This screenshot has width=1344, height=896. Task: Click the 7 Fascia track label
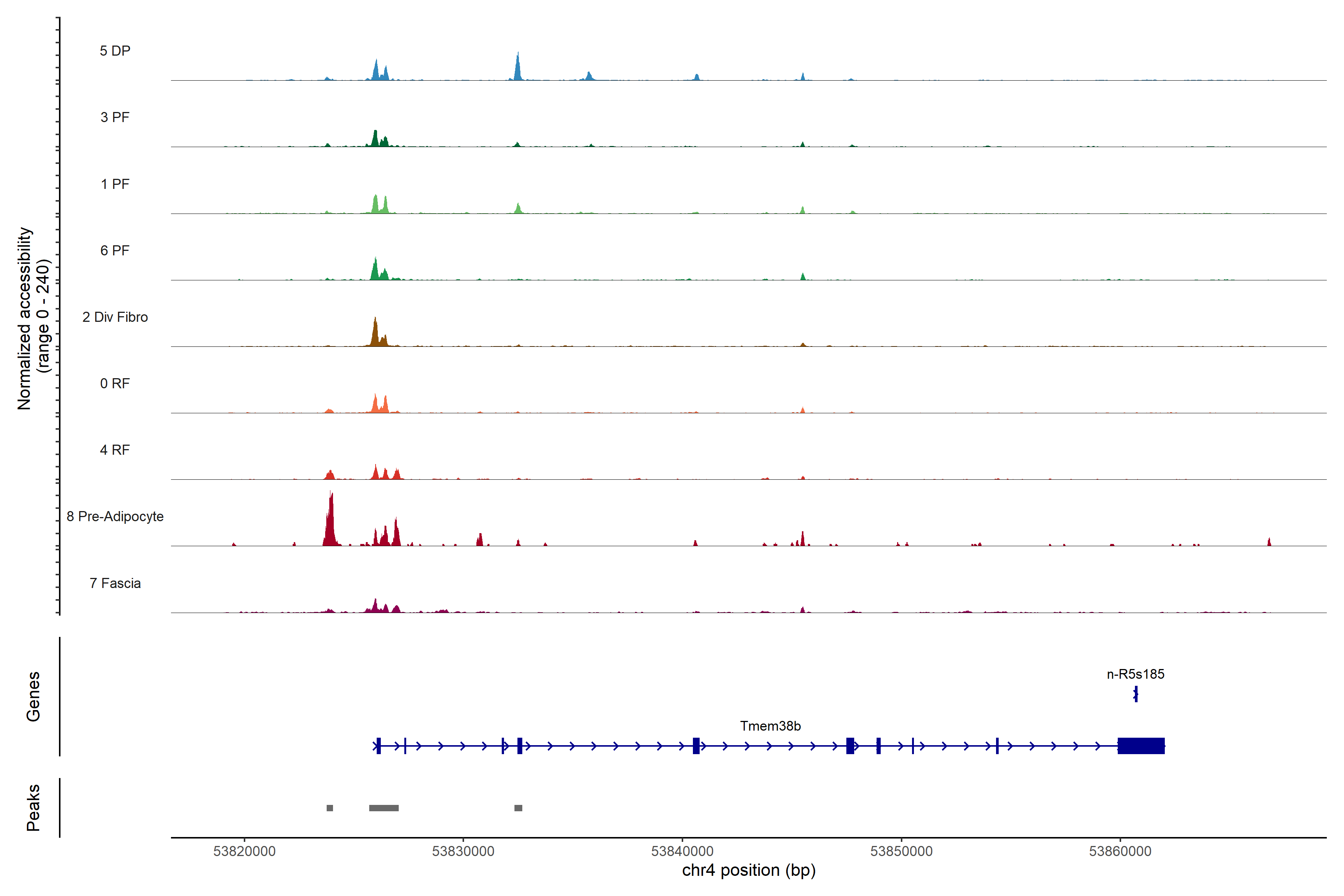(x=115, y=583)
